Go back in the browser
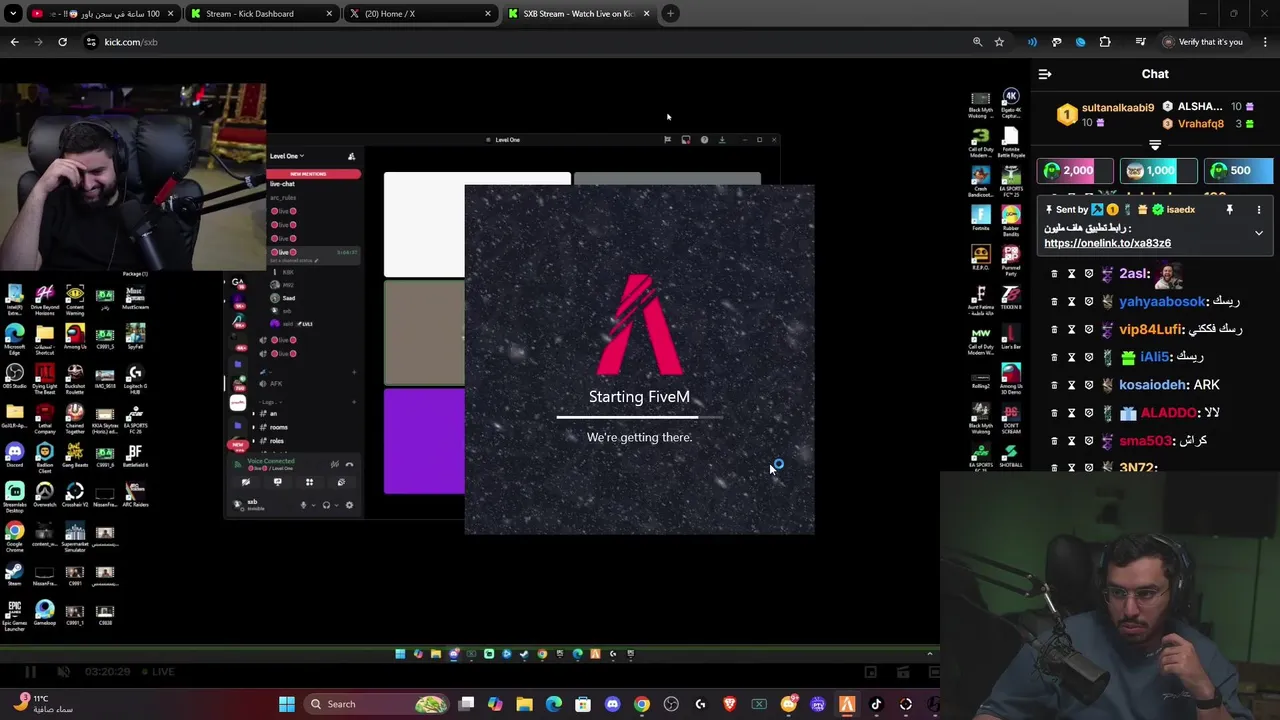Screen dimensions: 1280x720 [x=14, y=42]
